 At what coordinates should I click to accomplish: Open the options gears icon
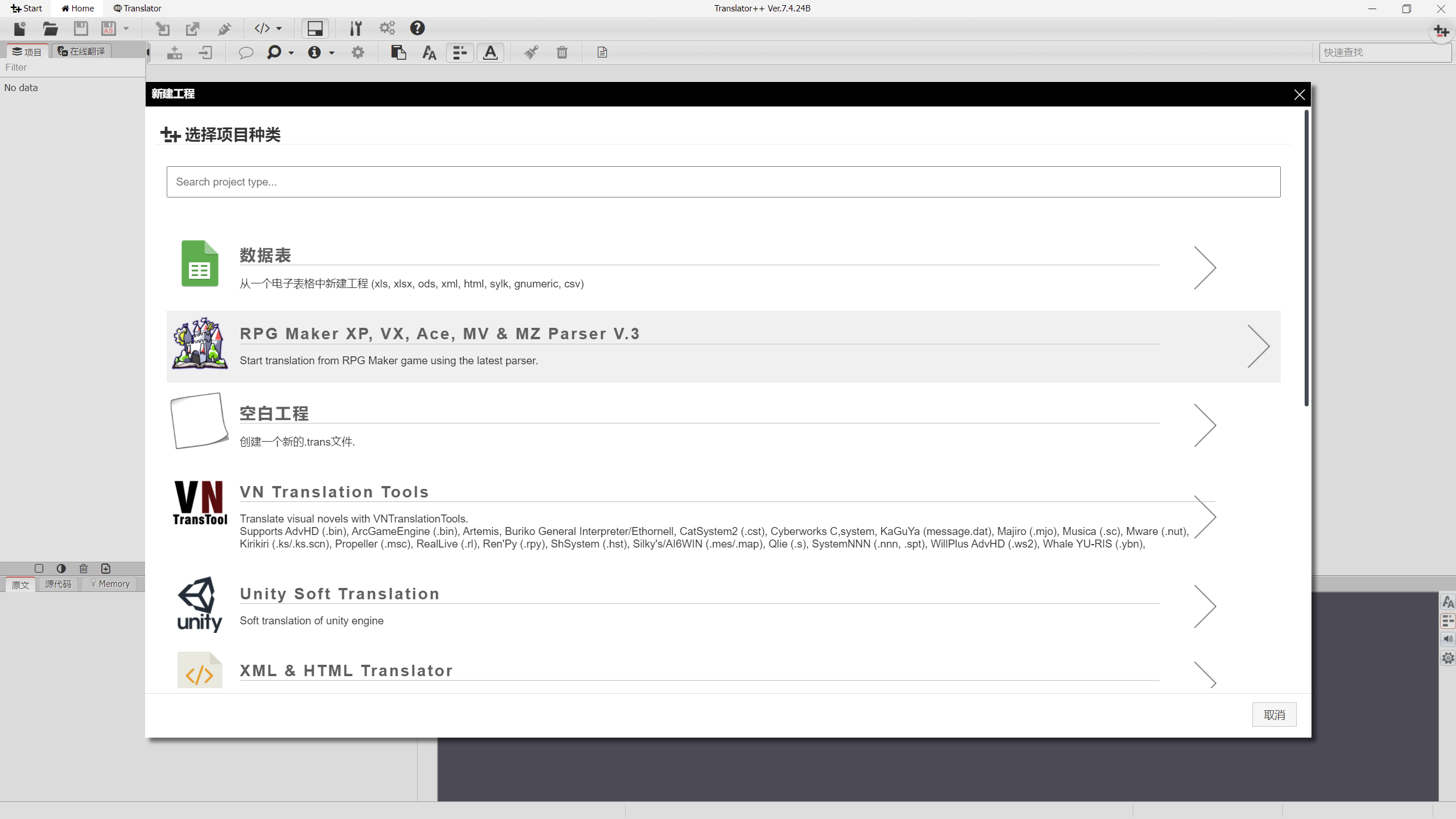point(387,28)
